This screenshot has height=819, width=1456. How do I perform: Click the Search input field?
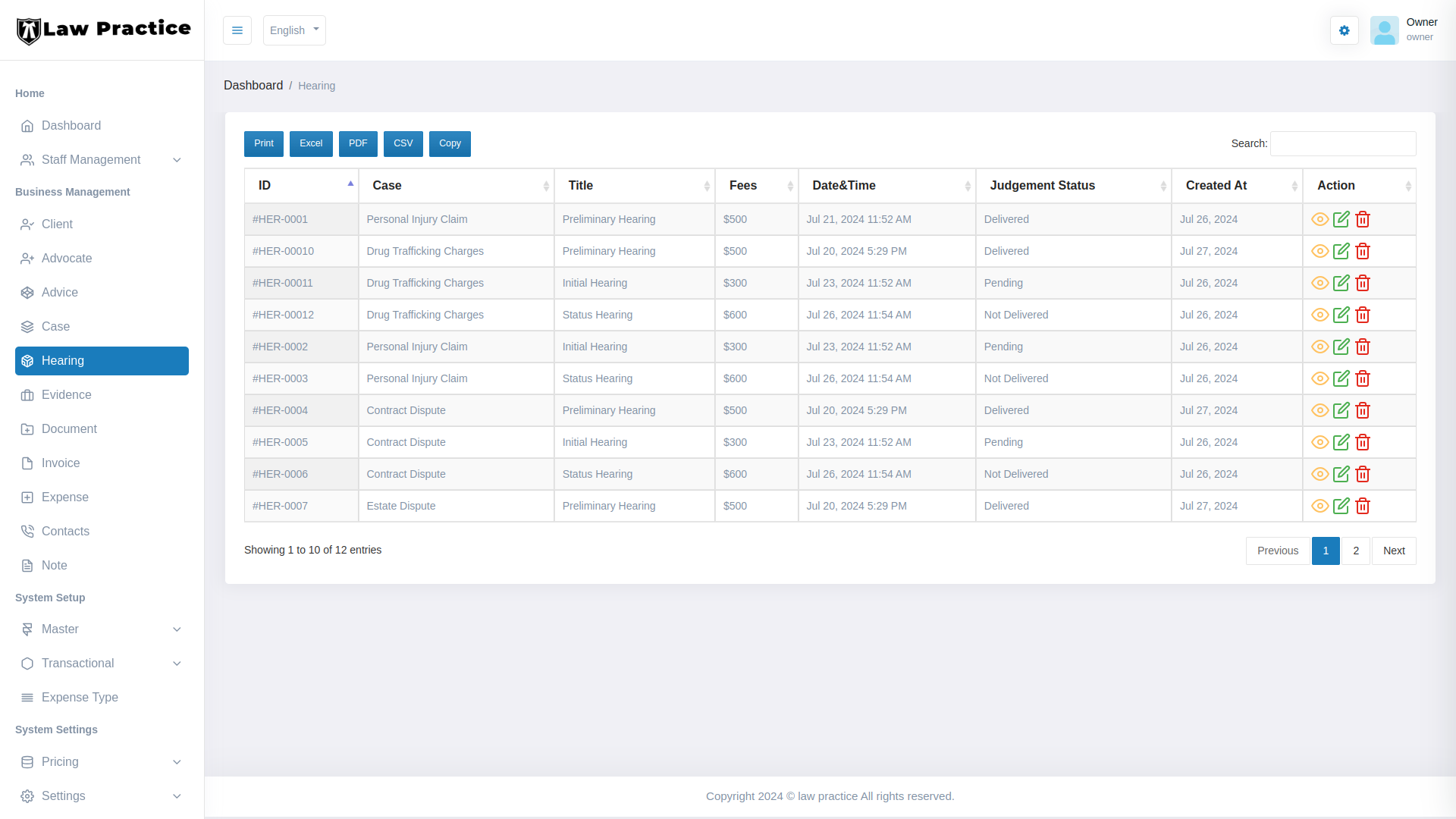point(1342,143)
